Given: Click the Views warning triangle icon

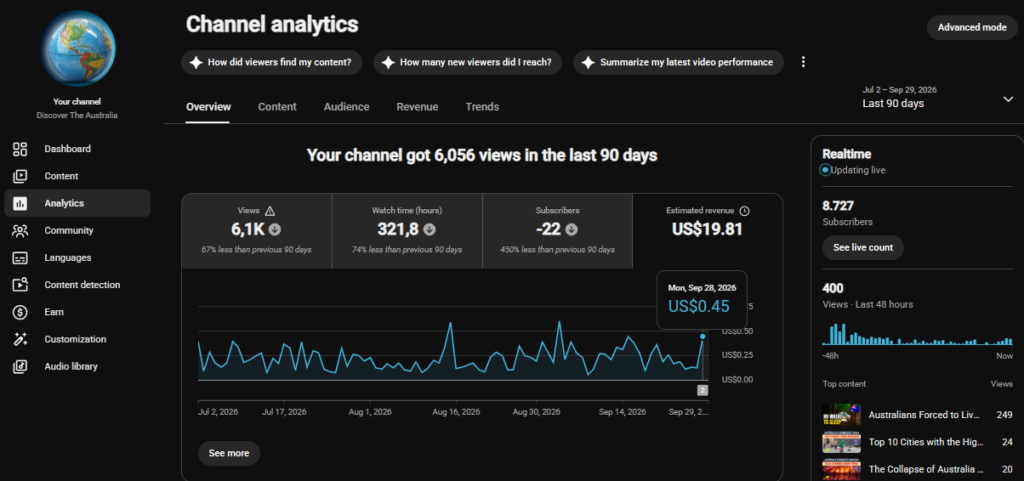Looking at the screenshot, I should coord(270,211).
